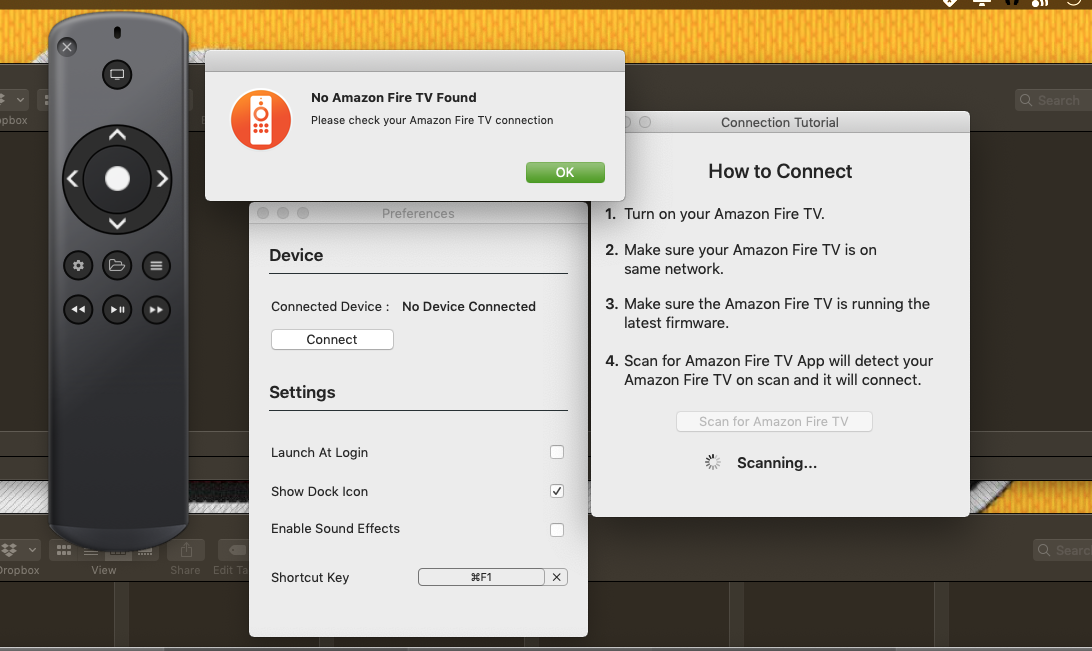The image size is (1092, 651).
Task: Click the Share icon in the lower background toolbar
Action: point(186,550)
